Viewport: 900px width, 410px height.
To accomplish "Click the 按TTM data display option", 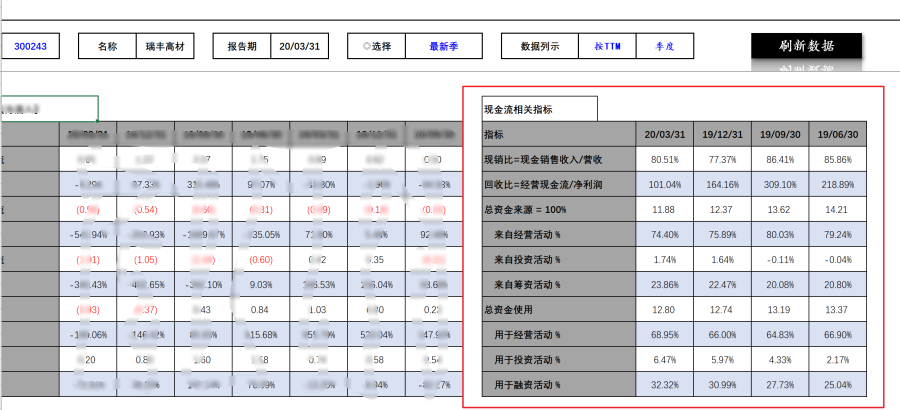I will (x=607, y=46).
